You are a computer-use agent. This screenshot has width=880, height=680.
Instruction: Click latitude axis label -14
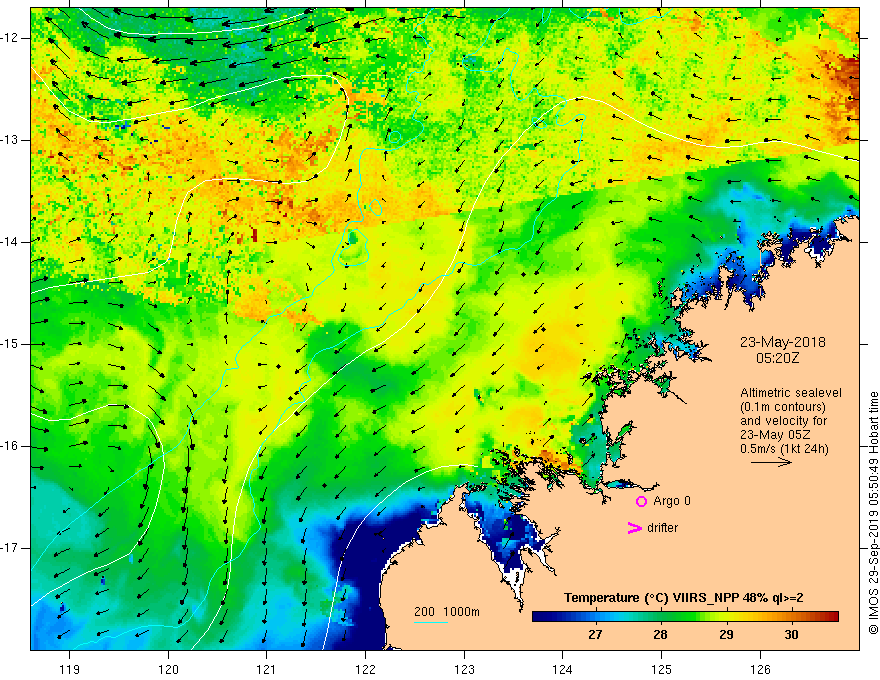11,242
